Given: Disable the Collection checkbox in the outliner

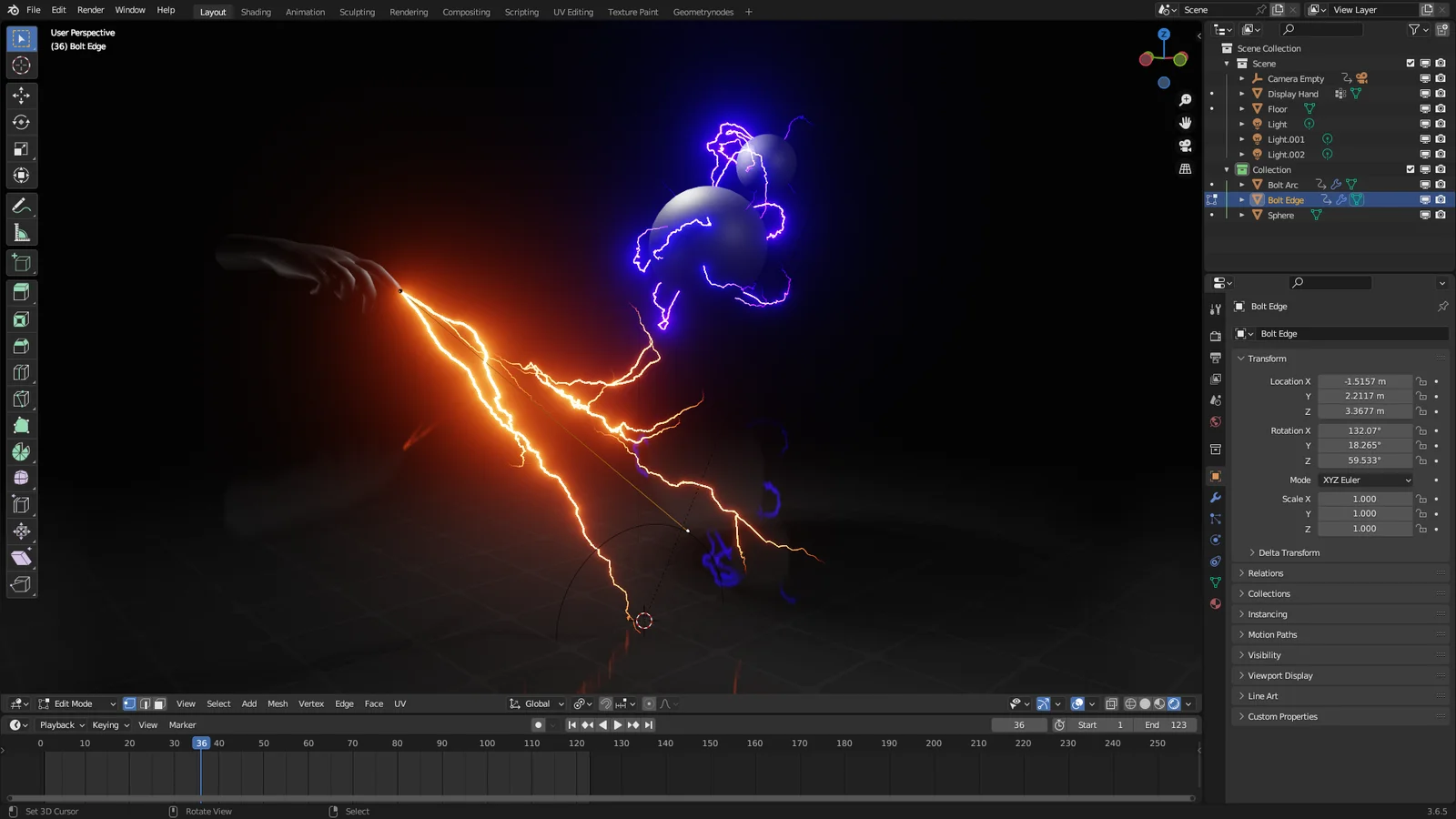Looking at the screenshot, I should click(1410, 169).
